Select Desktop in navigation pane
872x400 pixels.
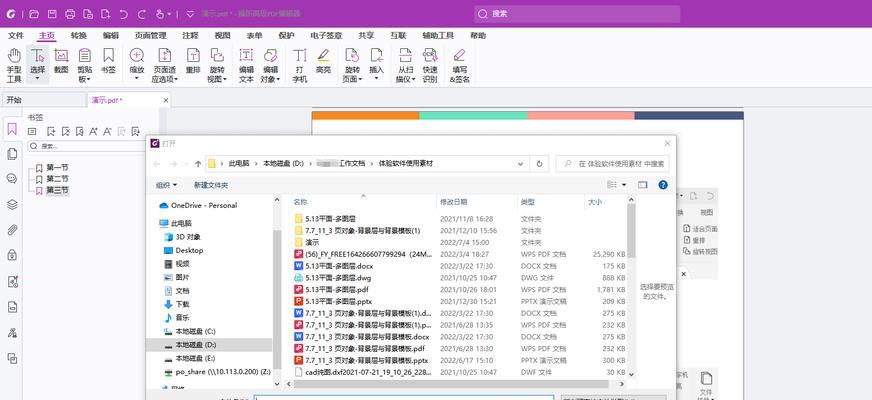tap(189, 250)
